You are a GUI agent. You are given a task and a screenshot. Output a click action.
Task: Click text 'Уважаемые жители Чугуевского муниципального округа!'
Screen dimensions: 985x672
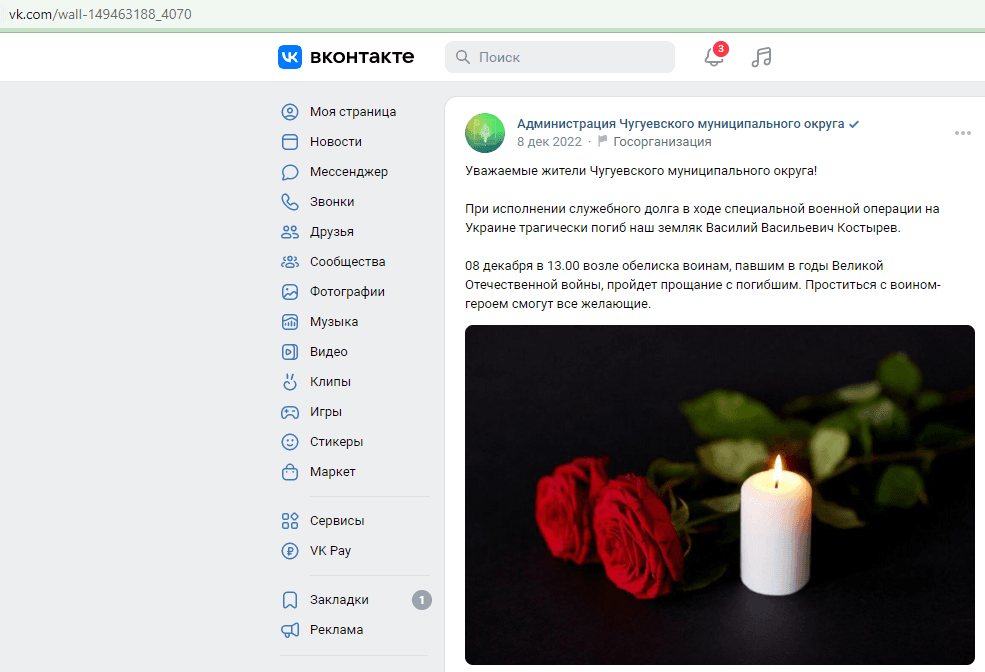(x=641, y=171)
